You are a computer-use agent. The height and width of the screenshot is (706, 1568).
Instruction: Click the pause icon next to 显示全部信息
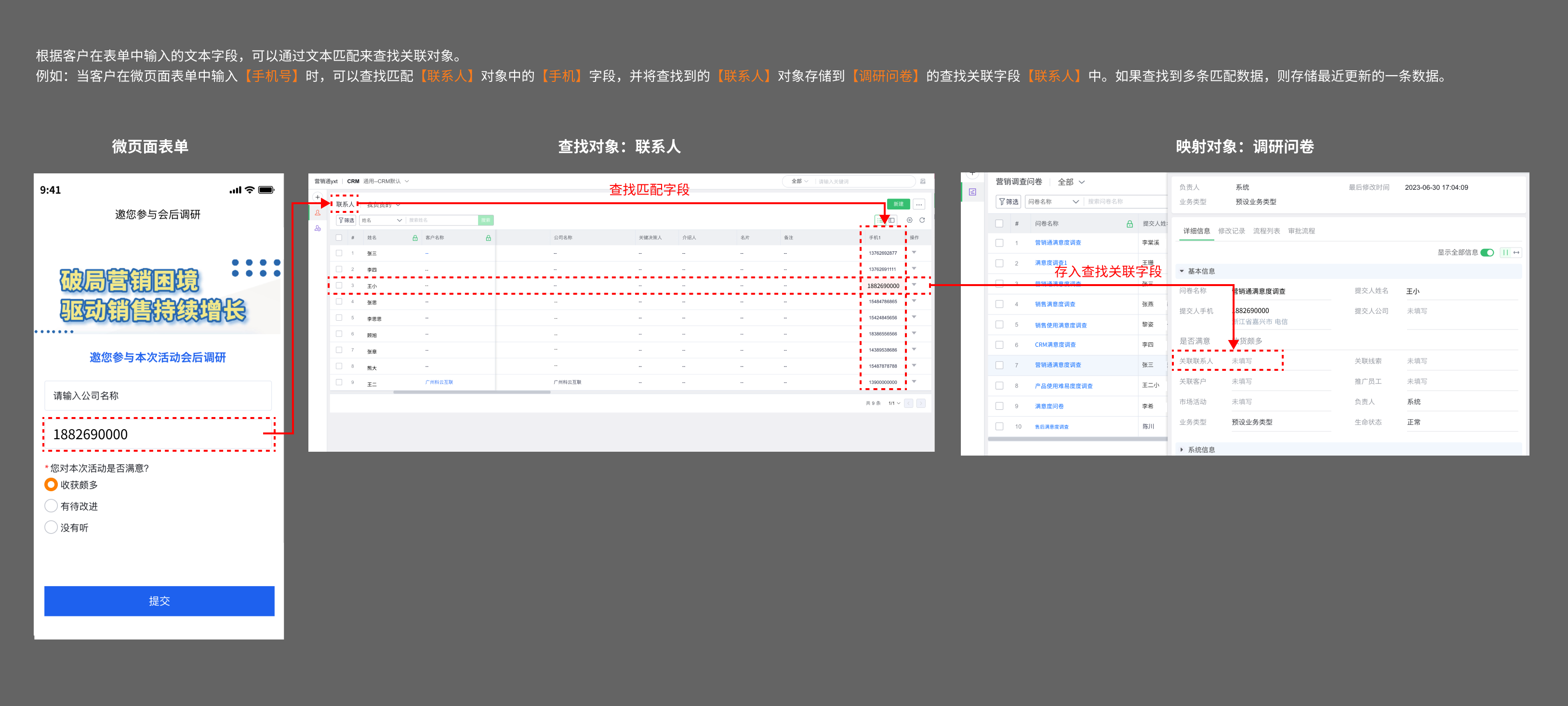[x=1506, y=253]
